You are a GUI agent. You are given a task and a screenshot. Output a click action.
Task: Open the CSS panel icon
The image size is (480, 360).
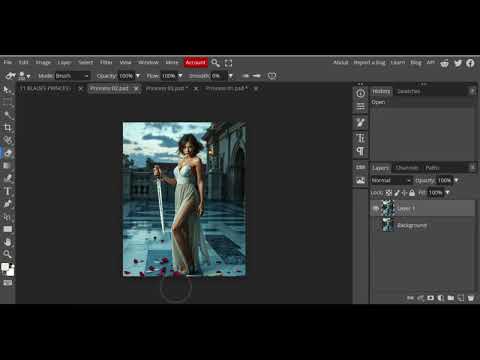tap(360, 167)
